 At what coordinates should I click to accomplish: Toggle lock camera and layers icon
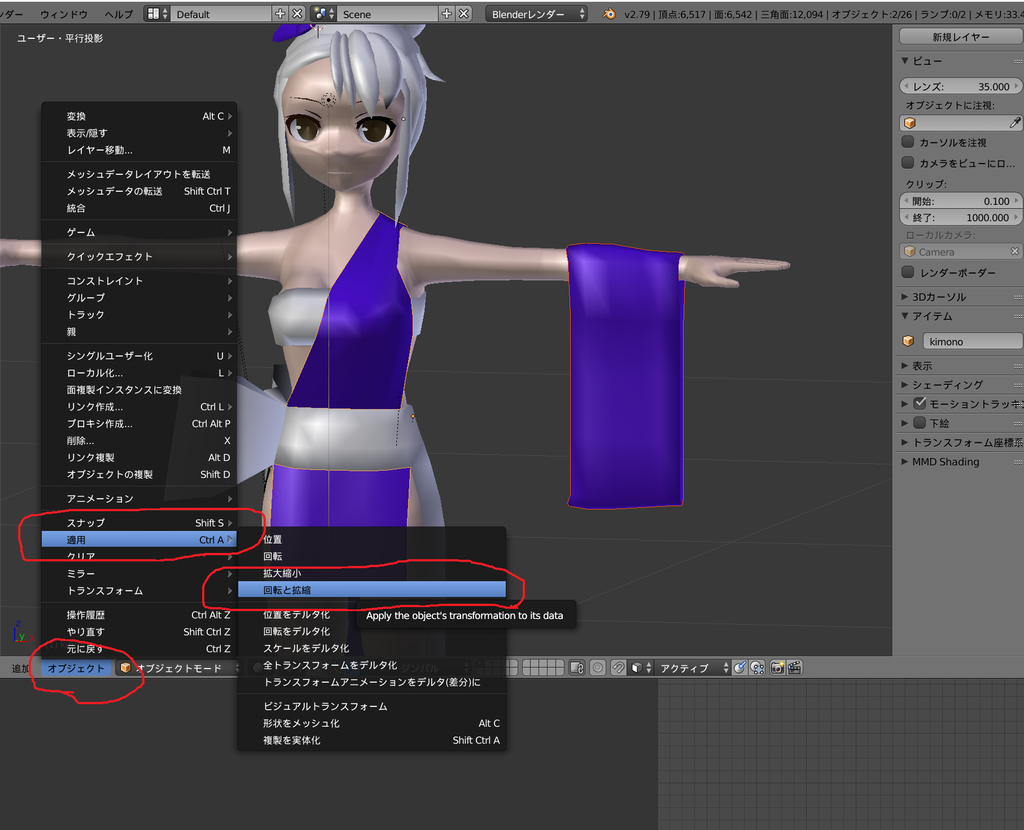(577, 667)
